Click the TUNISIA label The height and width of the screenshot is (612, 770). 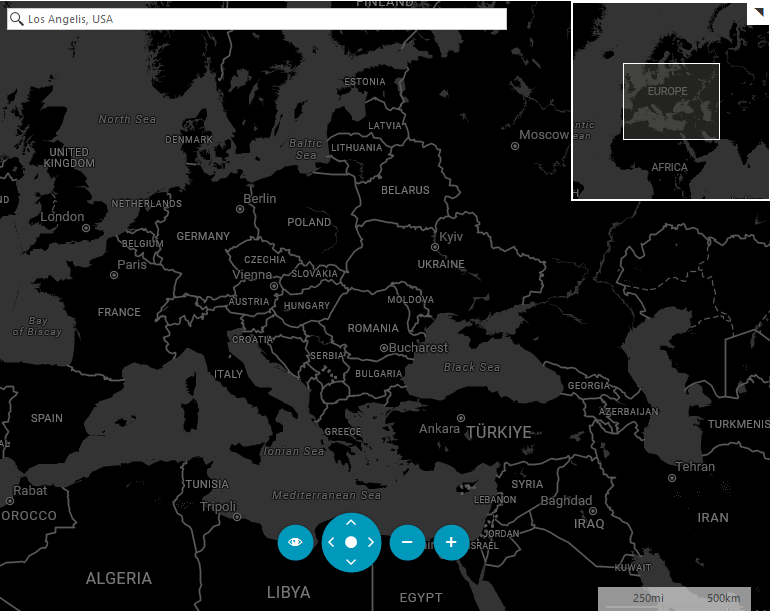pos(207,484)
